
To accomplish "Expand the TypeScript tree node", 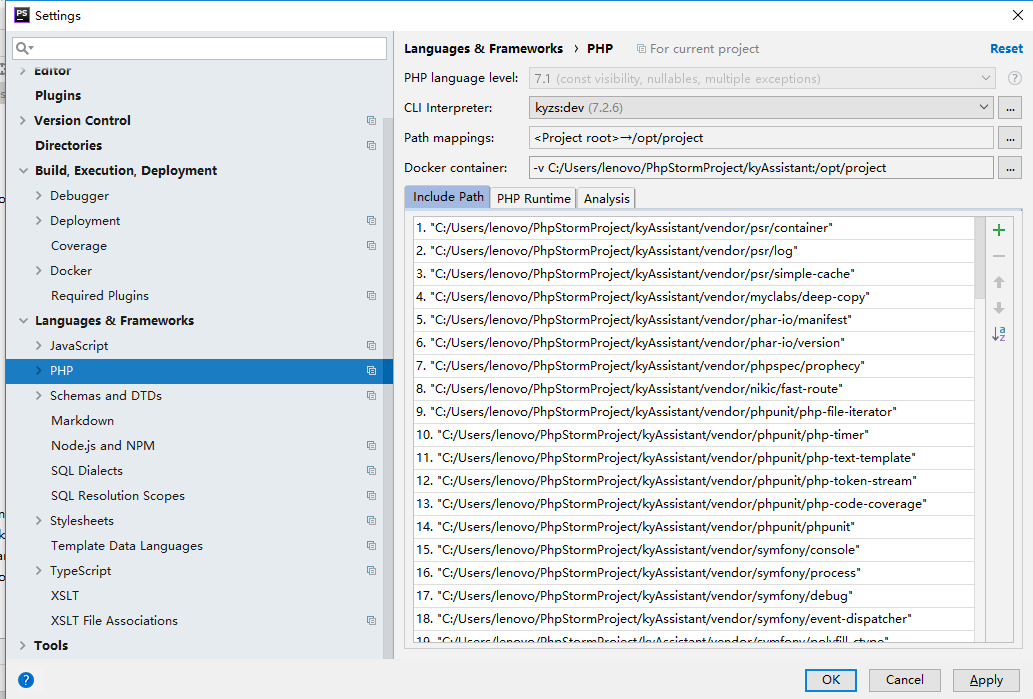I will click(x=38, y=571).
